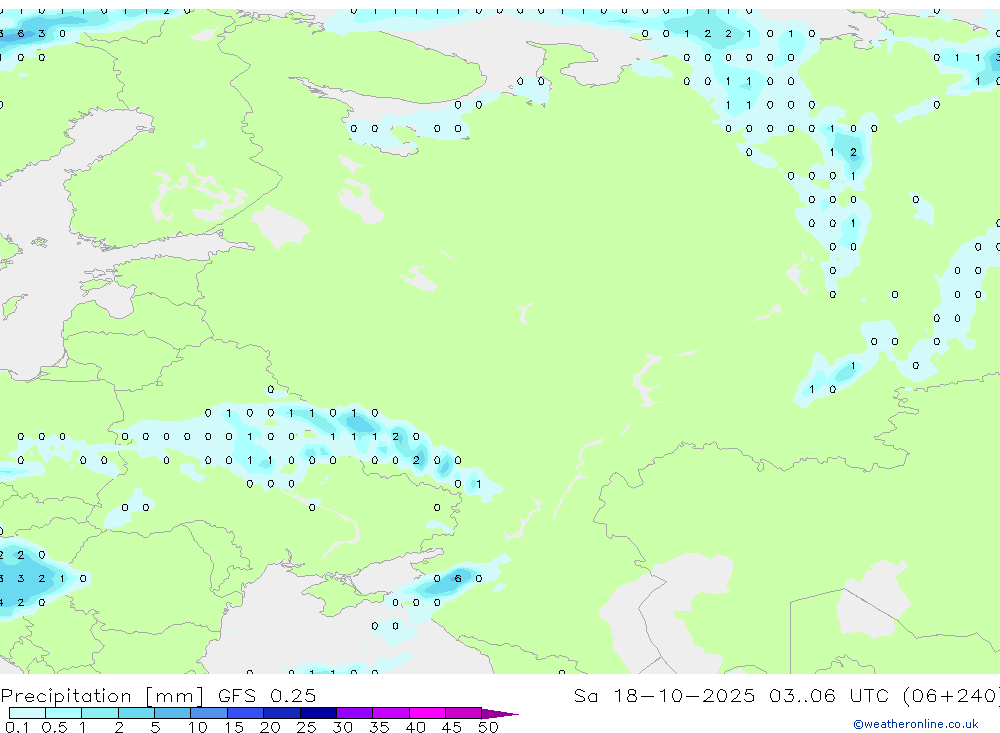Click the 35–40 mm legend swatch

[391, 713]
